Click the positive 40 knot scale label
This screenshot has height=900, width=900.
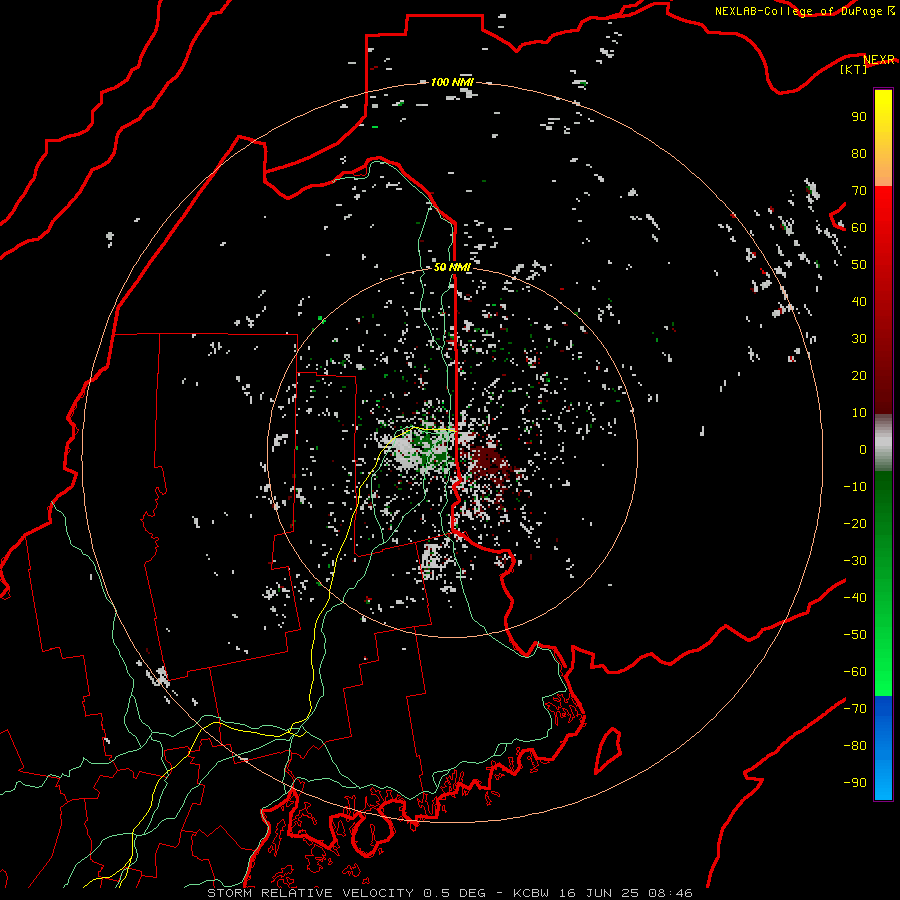tap(859, 302)
